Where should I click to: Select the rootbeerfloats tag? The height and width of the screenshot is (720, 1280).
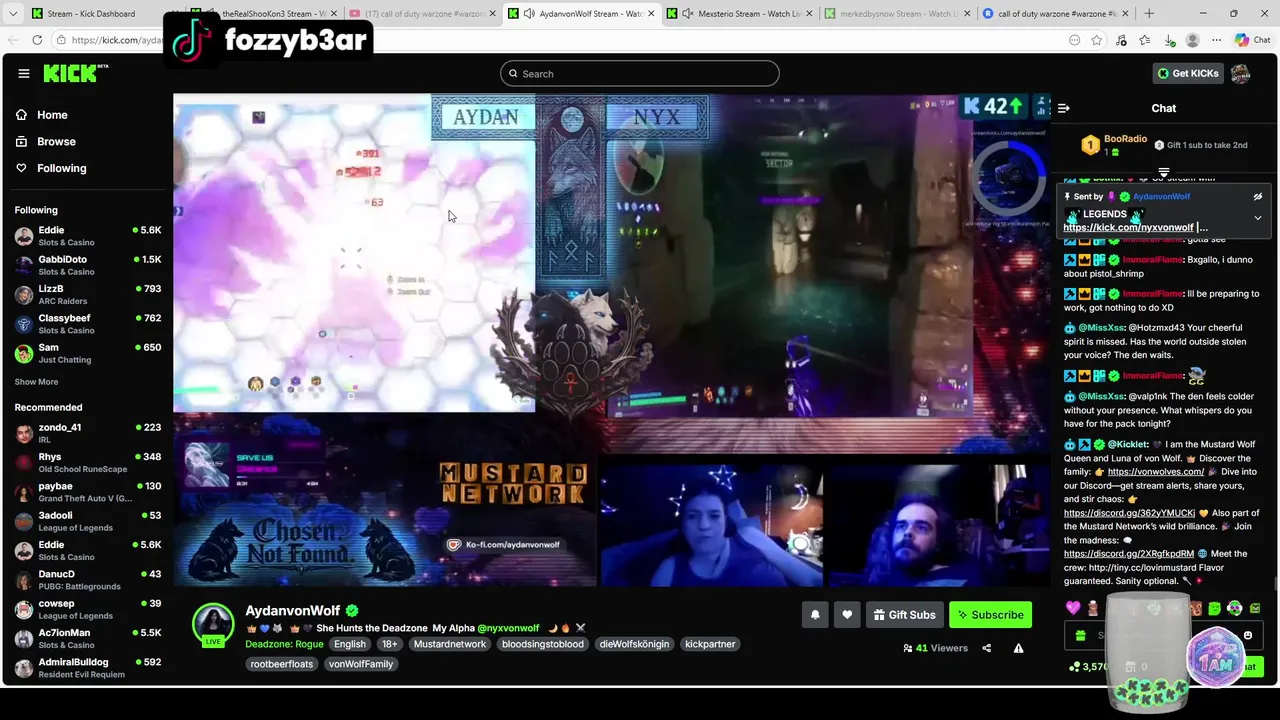tap(282, 664)
